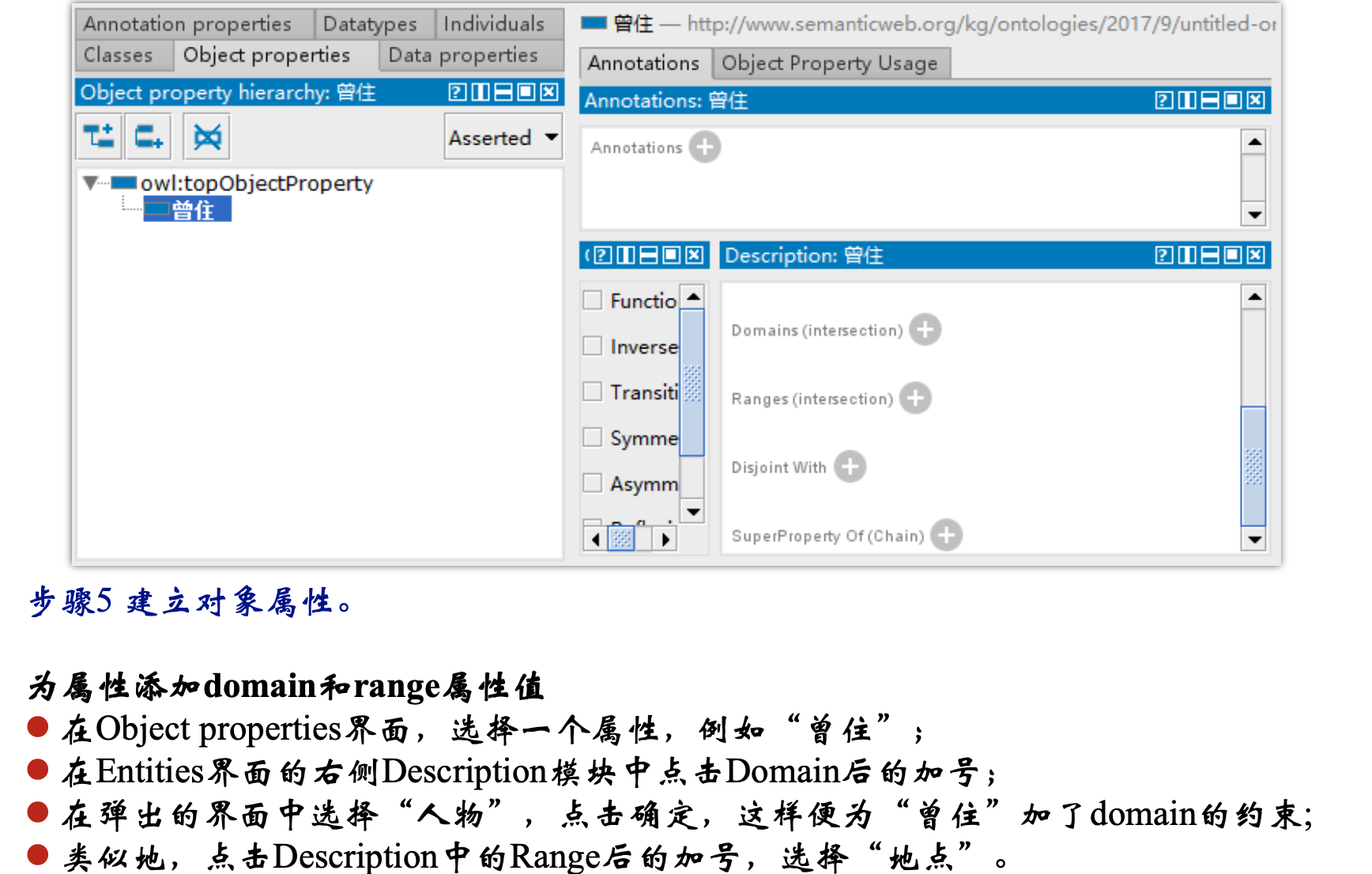This screenshot has height=874, width=1372.
Task: Click the add sibling property icon
Action: point(148,137)
